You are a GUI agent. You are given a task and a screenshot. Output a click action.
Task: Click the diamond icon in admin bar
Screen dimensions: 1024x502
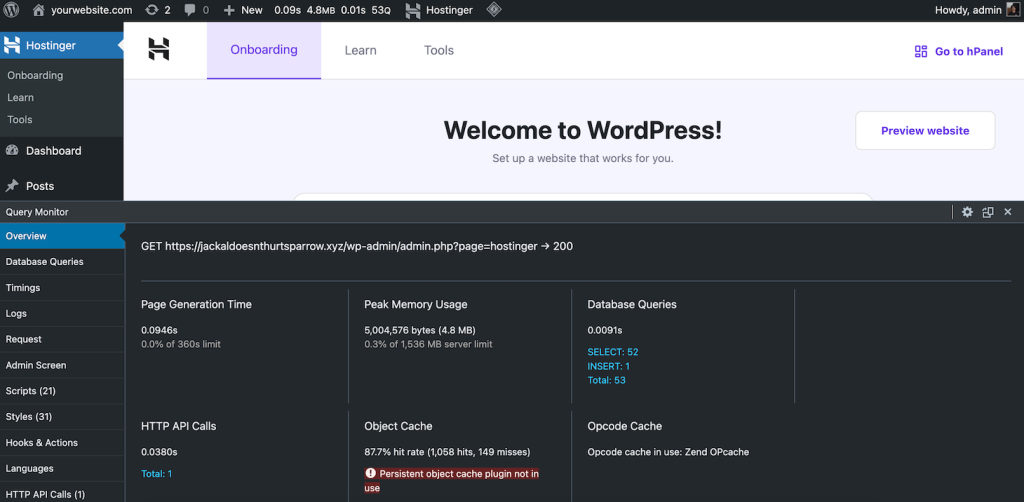tap(494, 10)
